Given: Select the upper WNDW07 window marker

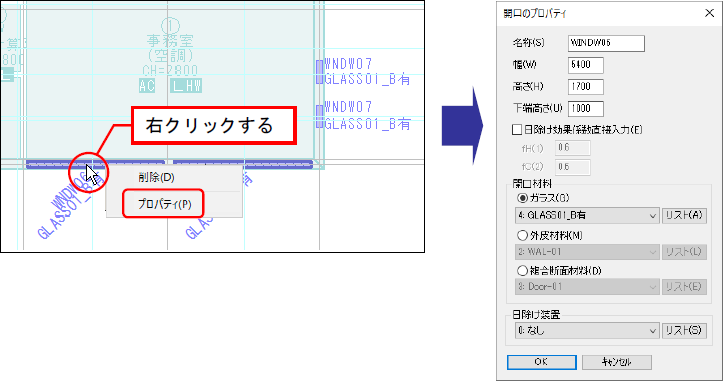Looking at the screenshot, I should pos(320,72).
